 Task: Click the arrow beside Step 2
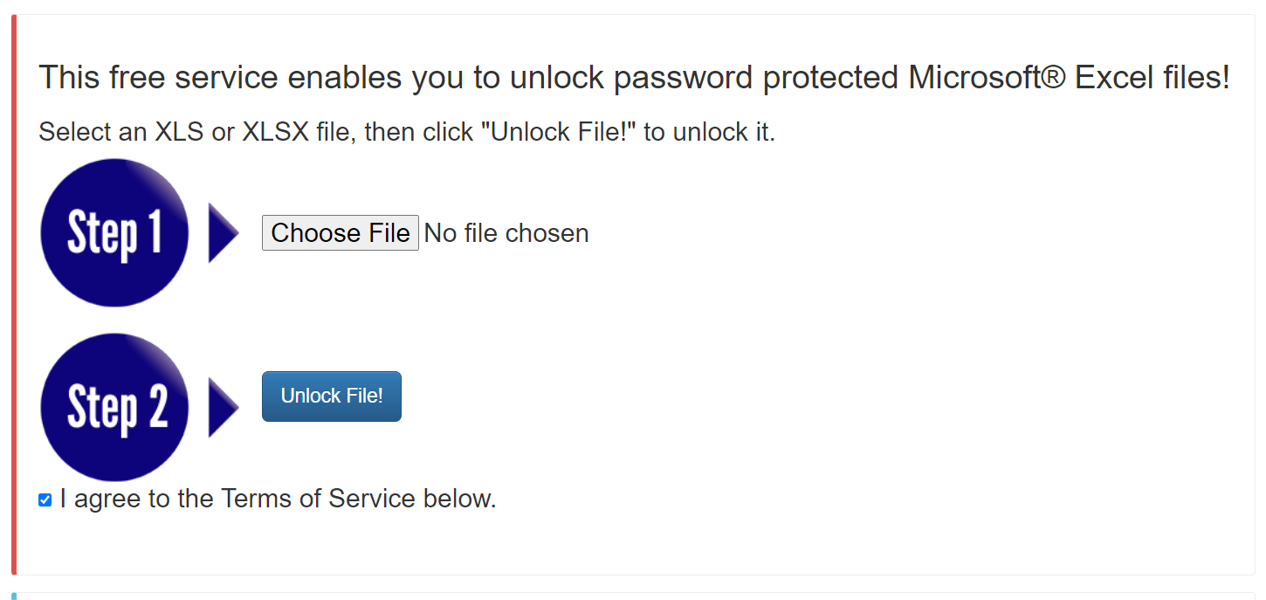222,407
